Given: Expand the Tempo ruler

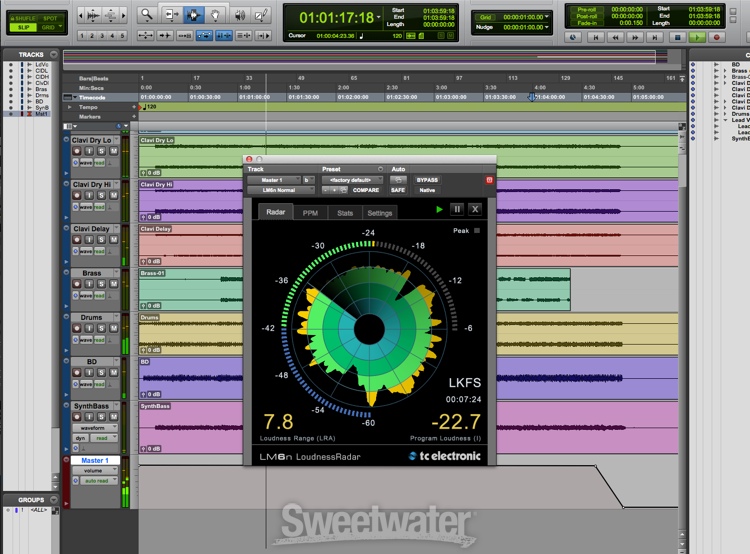Looking at the screenshot, I should pos(70,107).
